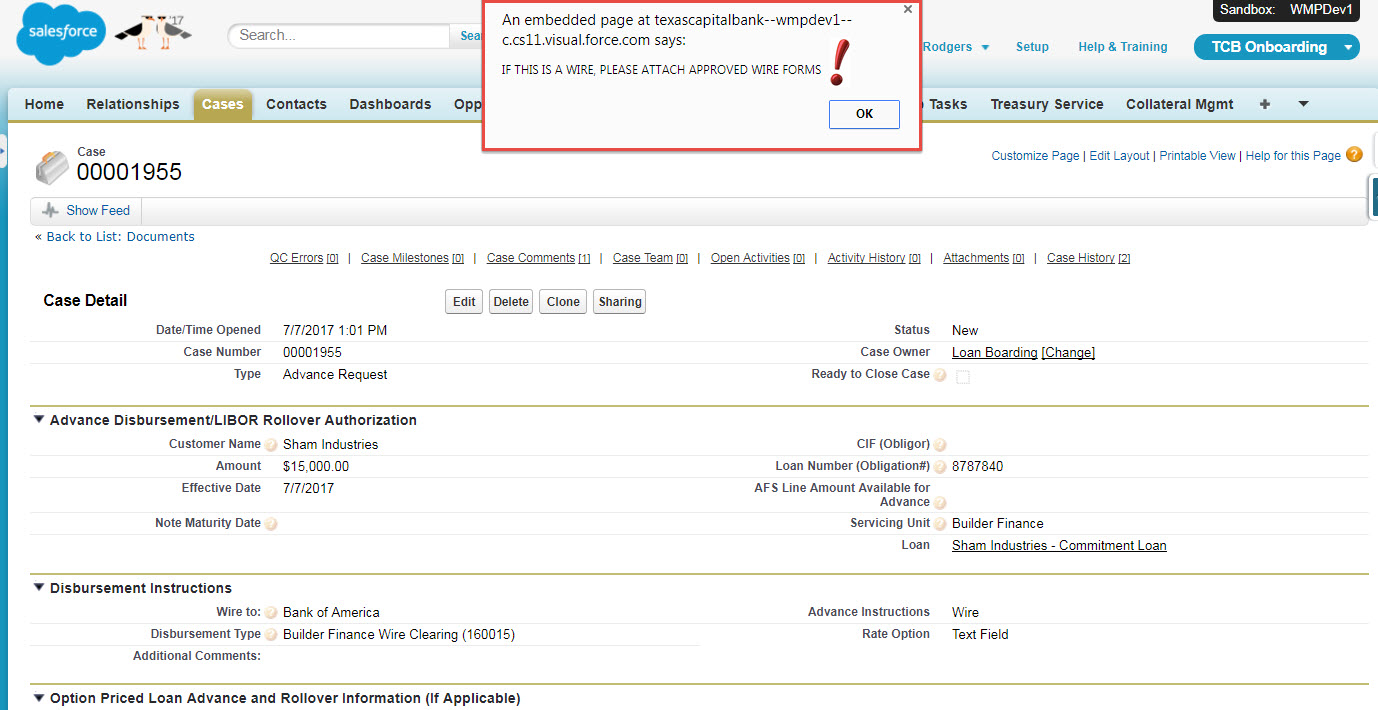Viewport: 1378px width, 710px height.
Task: Click the Case record folder icon
Action: click(x=52, y=167)
